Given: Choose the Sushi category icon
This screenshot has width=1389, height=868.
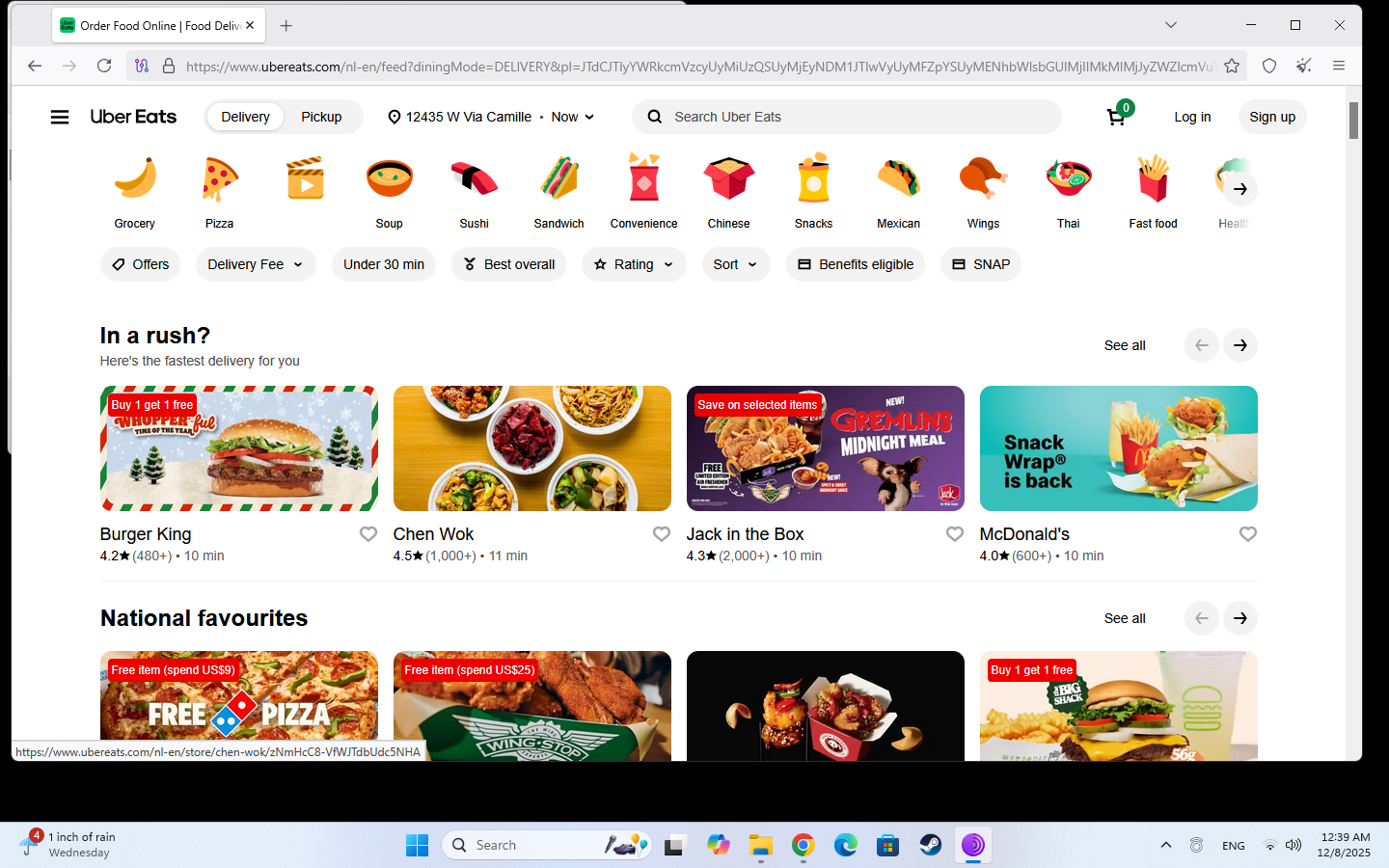Looking at the screenshot, I should (x=474, y=180).
